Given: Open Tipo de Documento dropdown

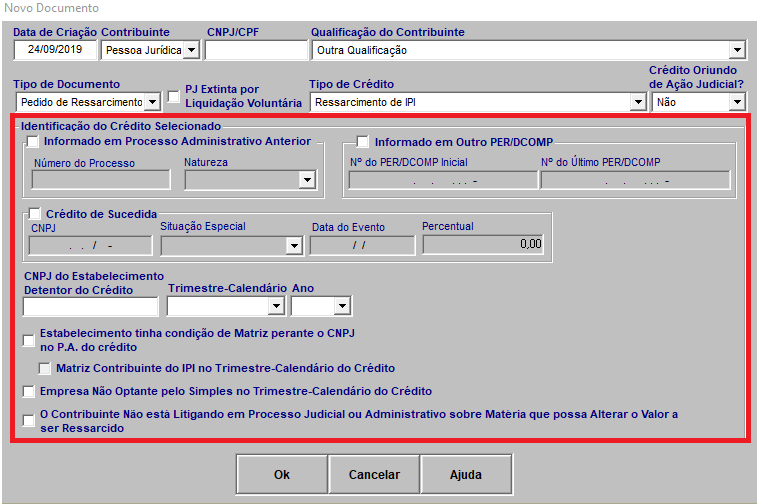Looking at the screenshot, I should click(x=151, y=102).
